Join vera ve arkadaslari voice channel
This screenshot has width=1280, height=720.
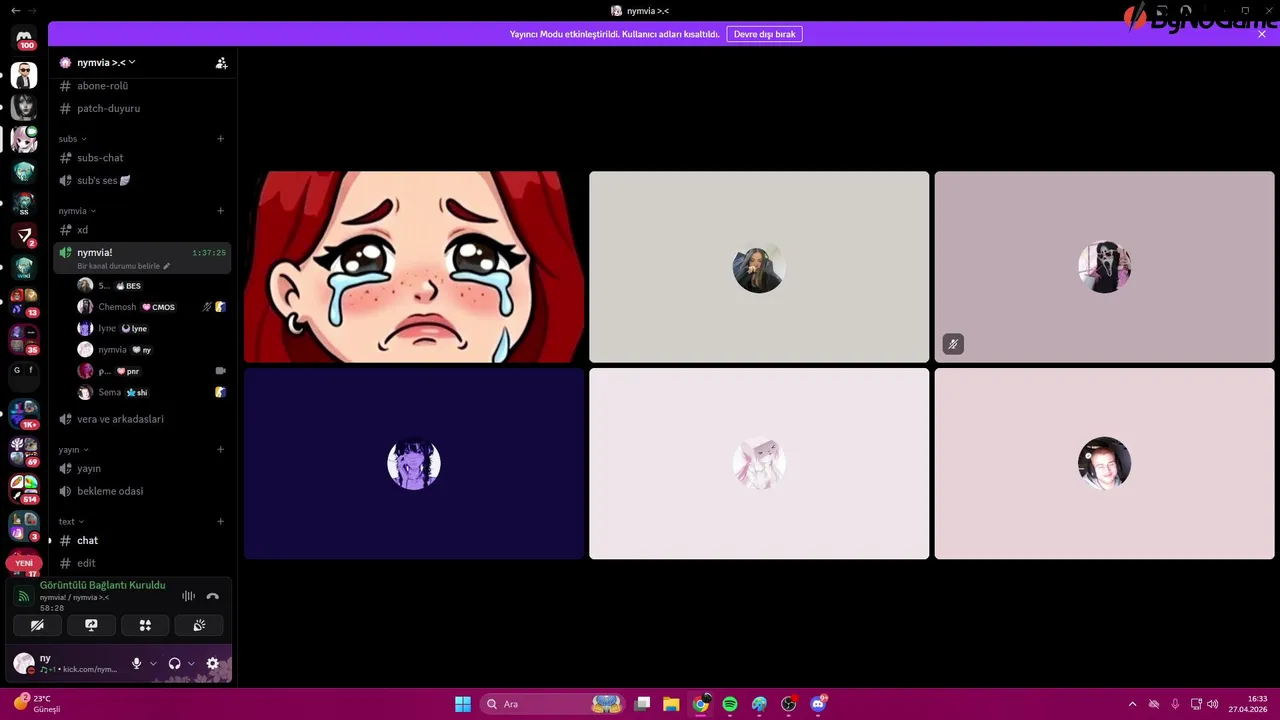click(x=142, y=419)
